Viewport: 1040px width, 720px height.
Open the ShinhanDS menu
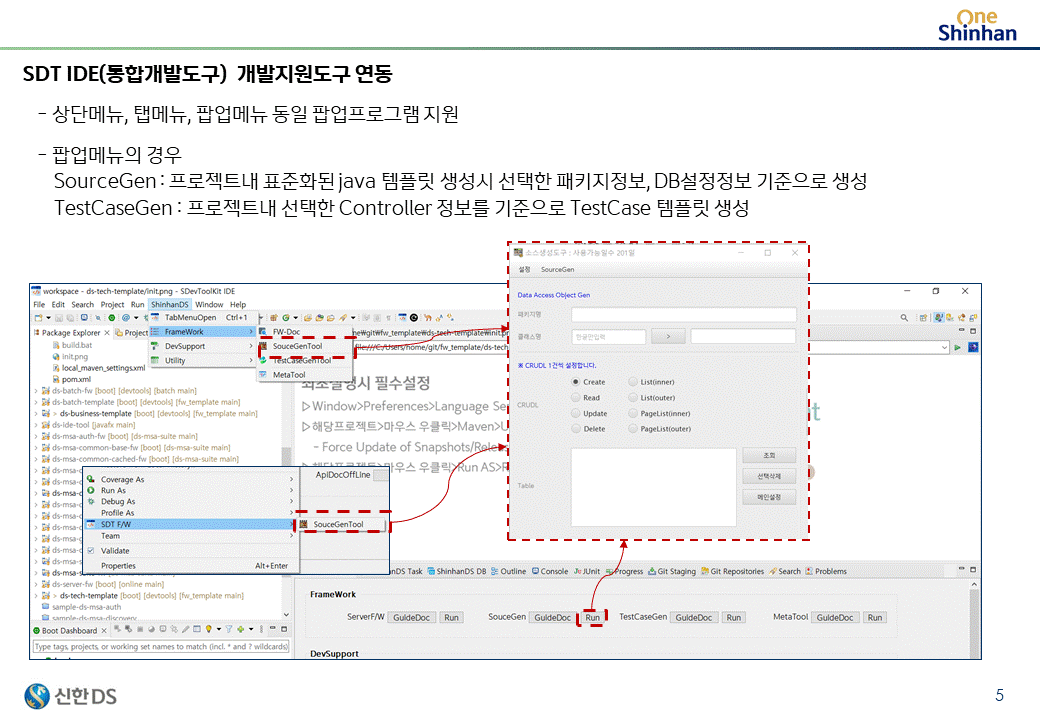170,304
